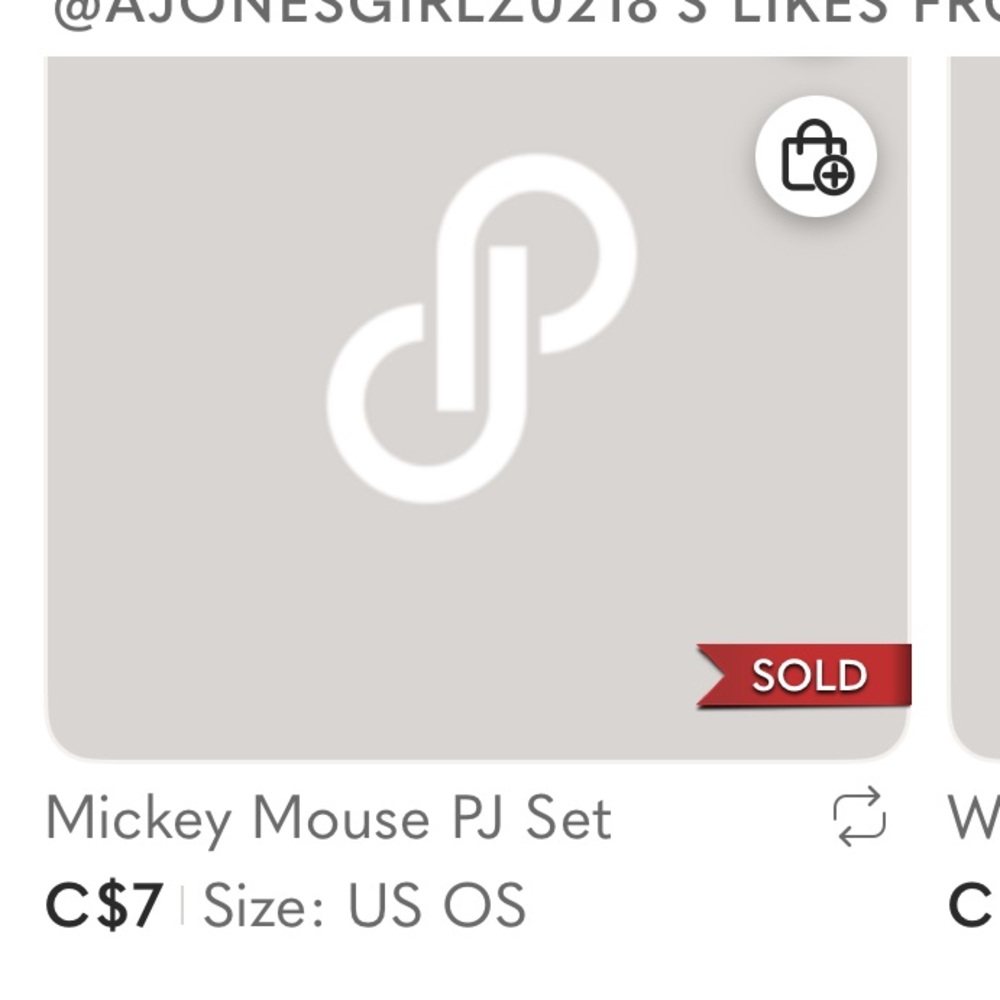Open the Mickey Mouse PJ Set listing title
Image resolution: width=1000 pixels, height=1000 pixels.
(x=328, y=819)
